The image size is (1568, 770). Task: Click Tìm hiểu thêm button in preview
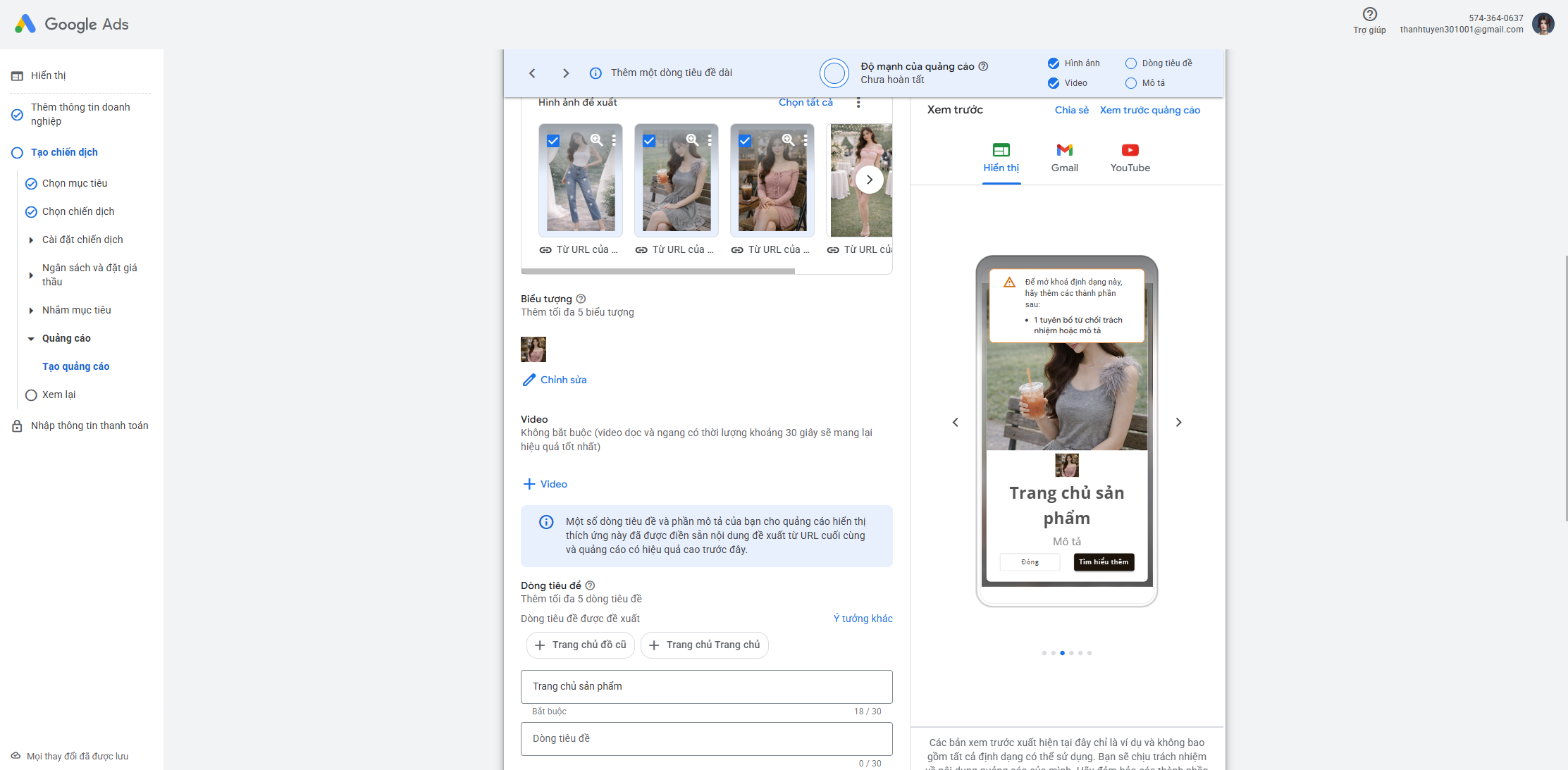pos(1104,561)
